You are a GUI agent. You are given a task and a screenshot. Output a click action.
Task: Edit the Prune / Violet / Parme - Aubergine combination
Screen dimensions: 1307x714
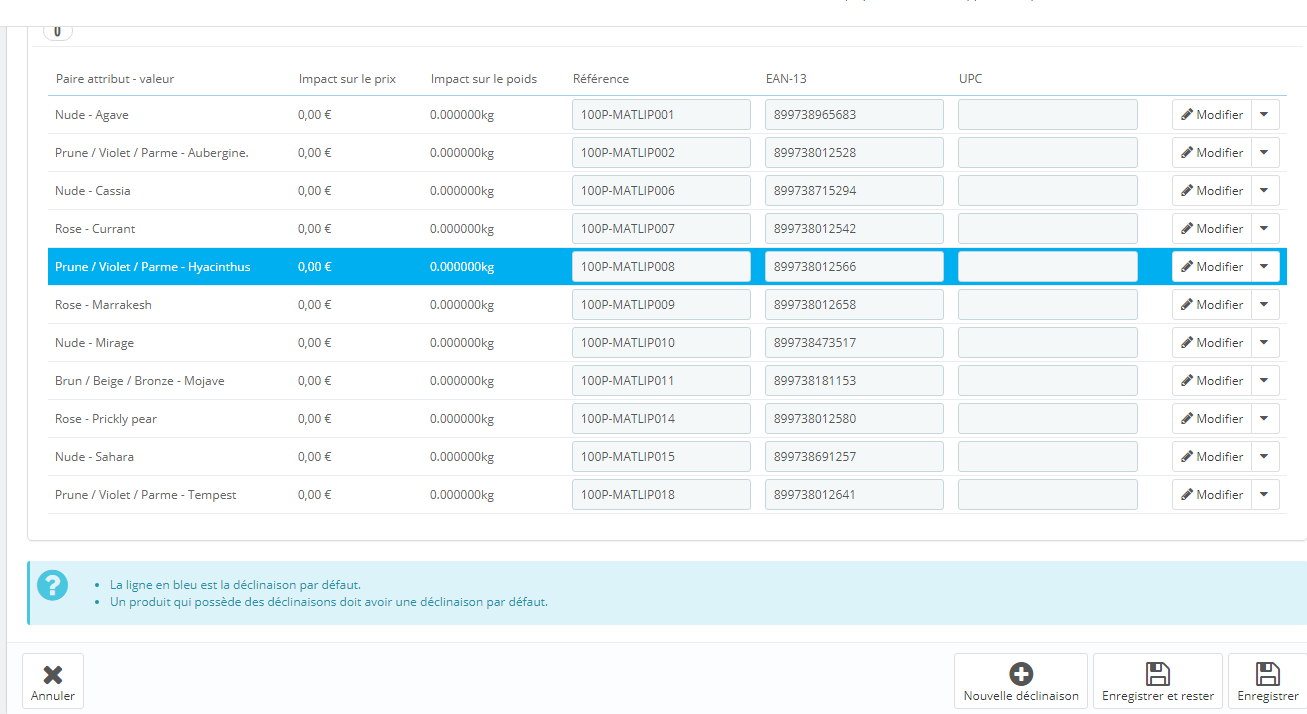pos(1212,153)
